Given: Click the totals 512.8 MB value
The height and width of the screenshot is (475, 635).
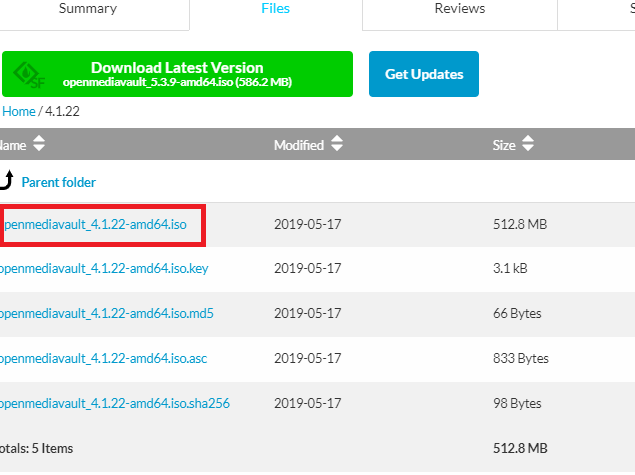Looking at the screenshot, I should tap(520, 448).
